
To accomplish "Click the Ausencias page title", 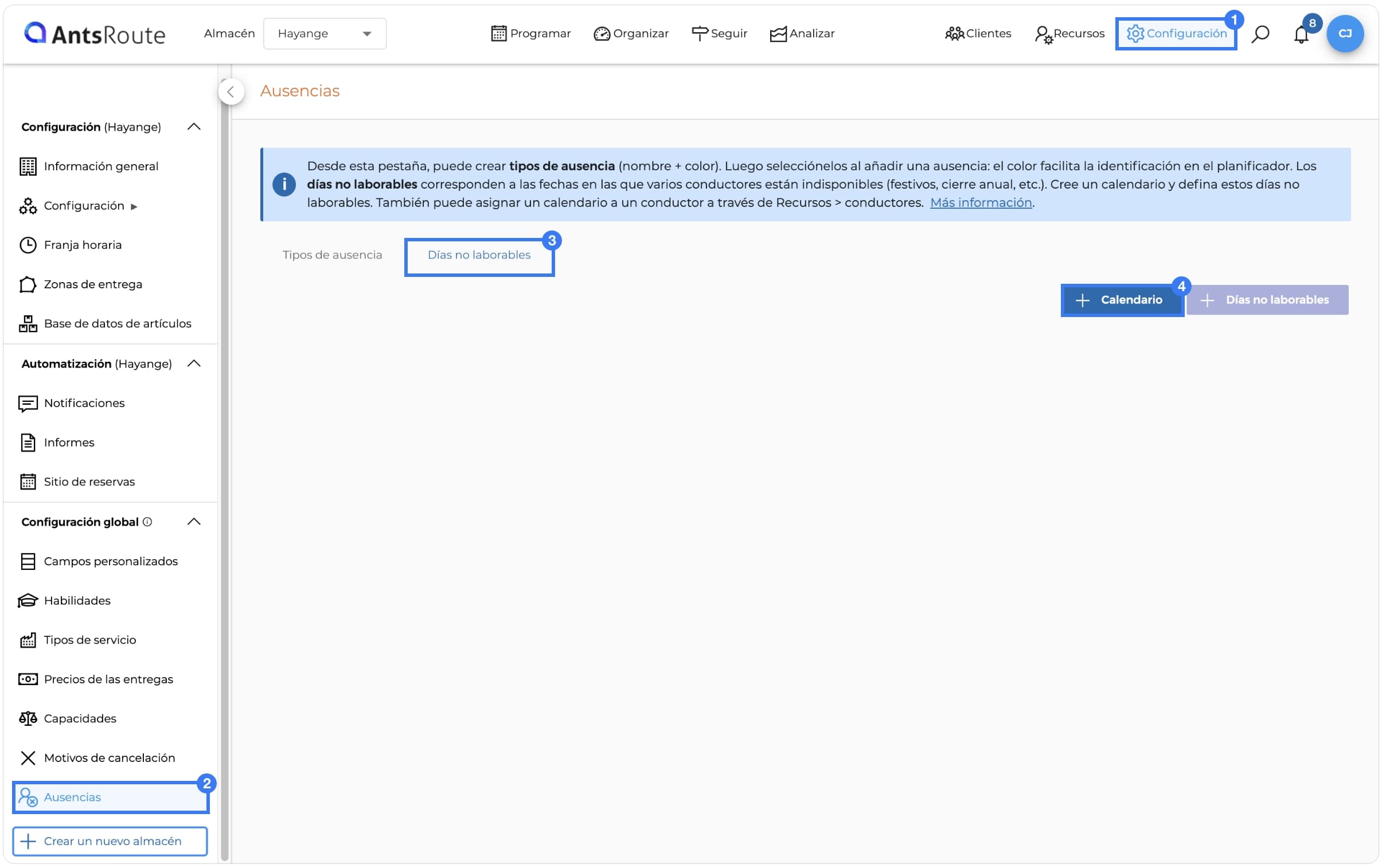I will (299, 91).
